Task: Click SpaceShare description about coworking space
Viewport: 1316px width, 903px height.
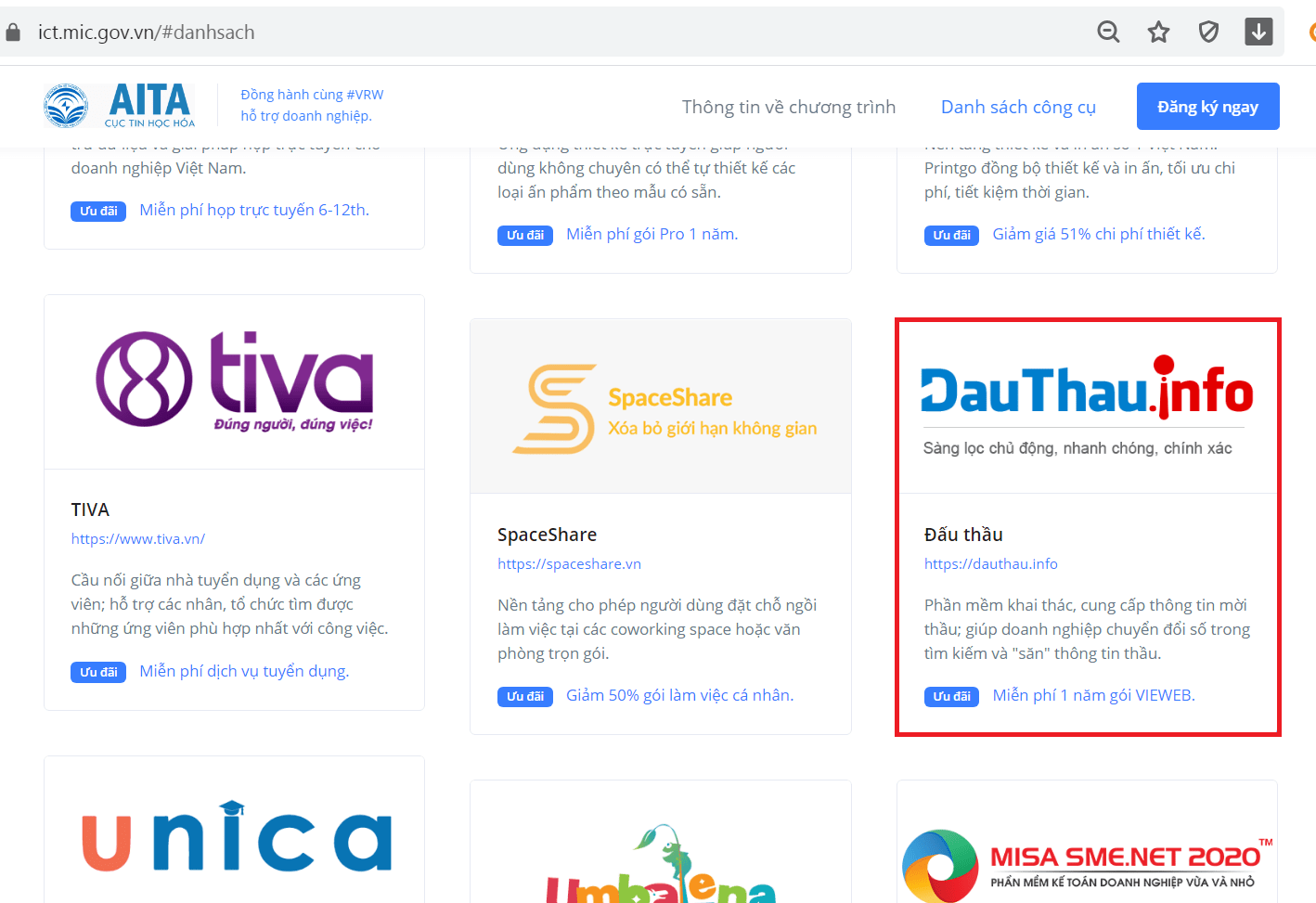Action: click(657, 629)
